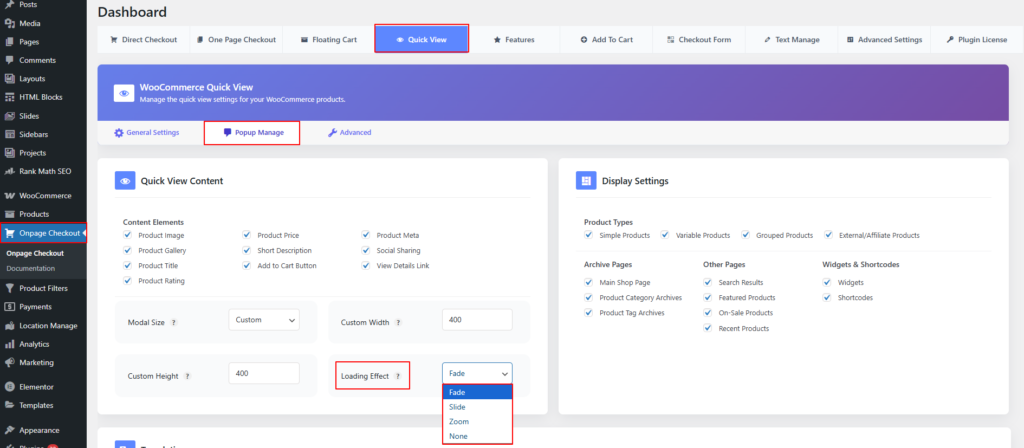Open the Modal Size dropdown
The image size is (1024, 448).
pos(264,320)
